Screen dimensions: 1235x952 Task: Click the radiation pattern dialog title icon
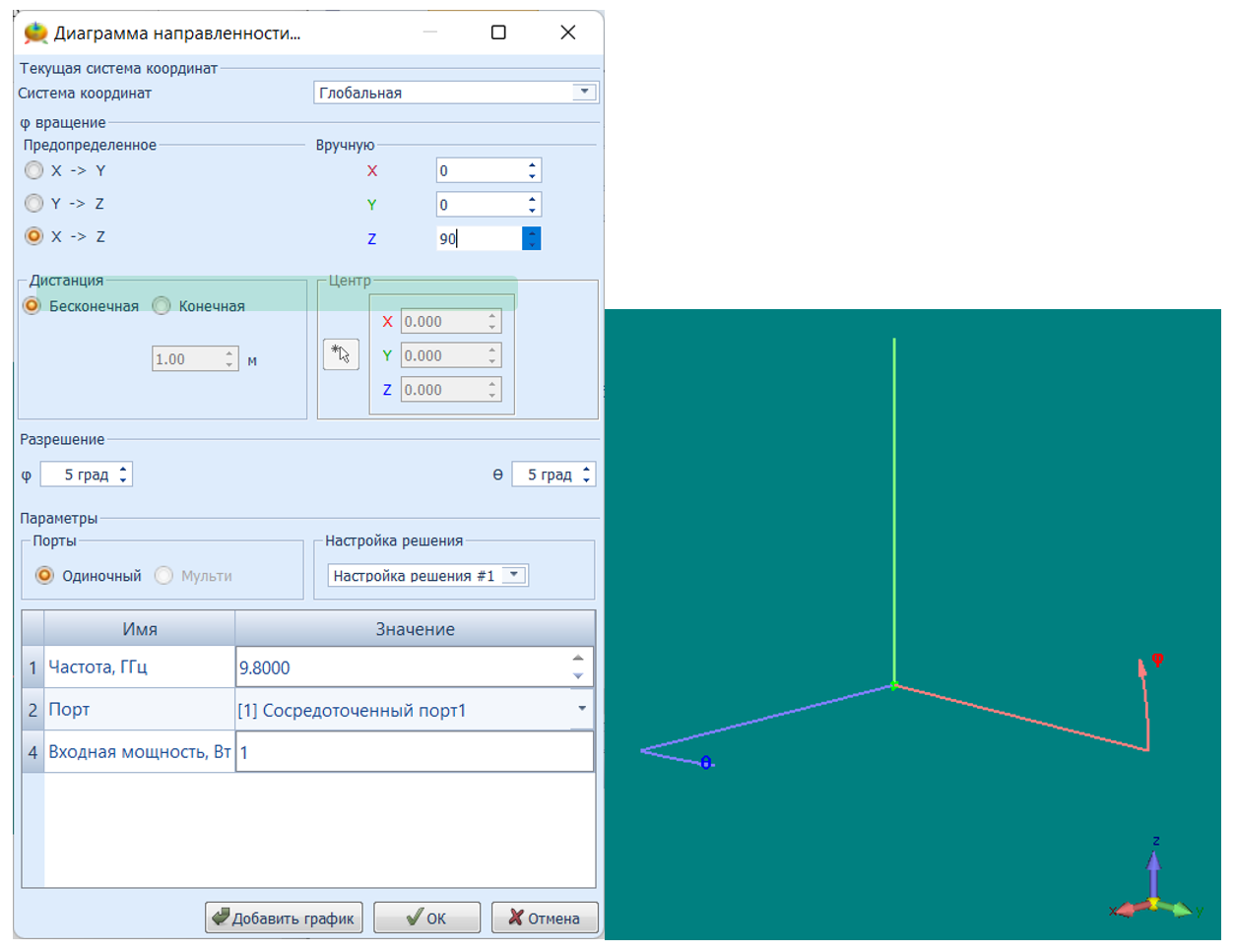coord(35,32)
